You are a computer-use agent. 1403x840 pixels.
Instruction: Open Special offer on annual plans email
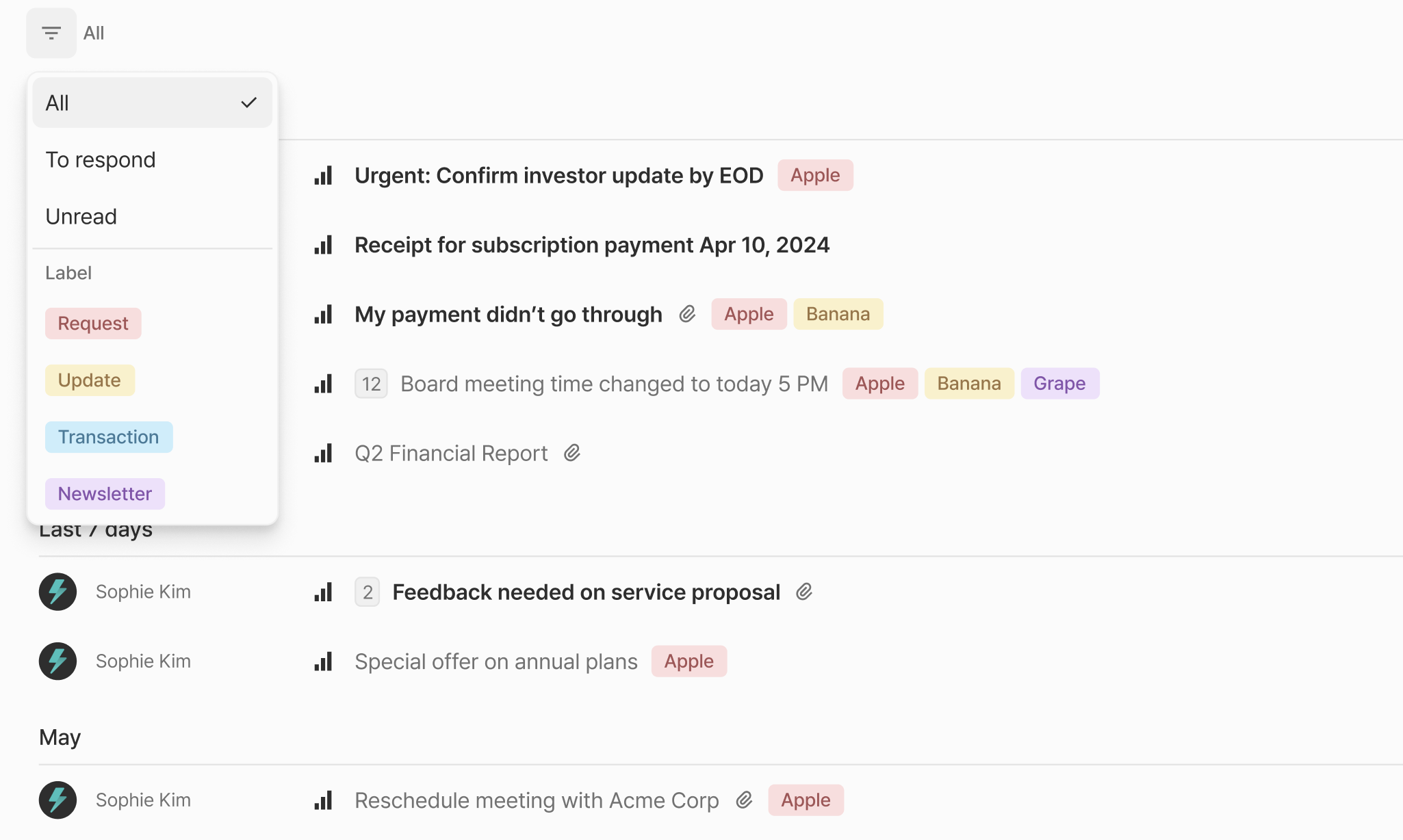[x=495, y=661]
